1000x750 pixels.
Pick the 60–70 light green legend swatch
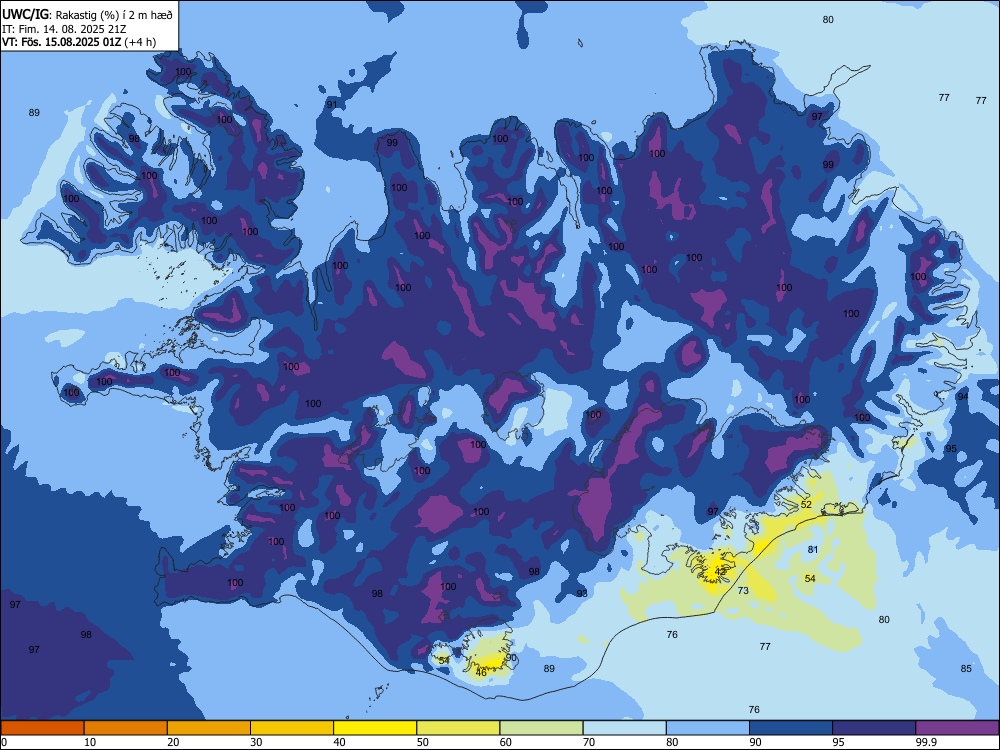pos(541,728)
